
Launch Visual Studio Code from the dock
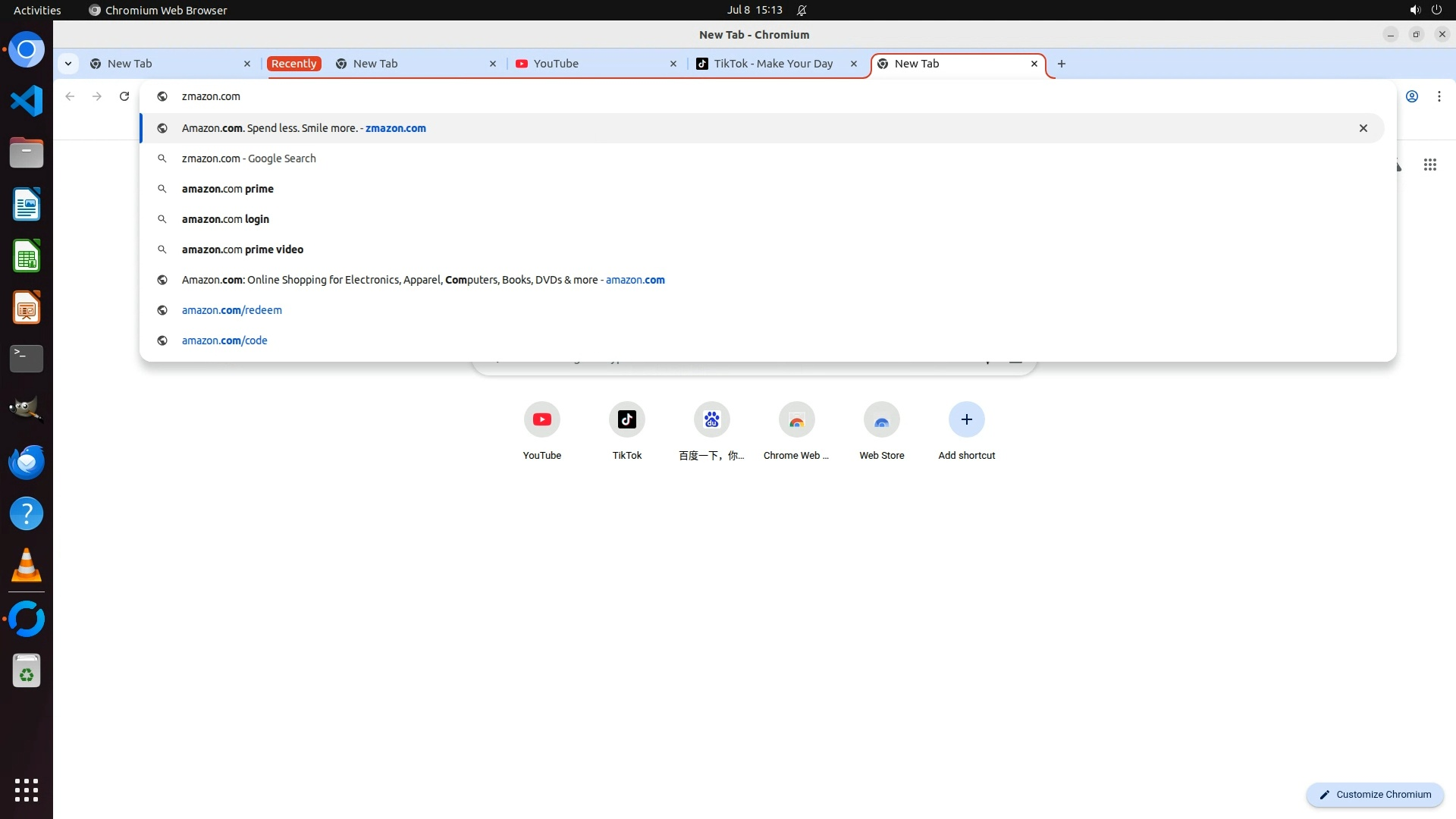click(27, 101)
